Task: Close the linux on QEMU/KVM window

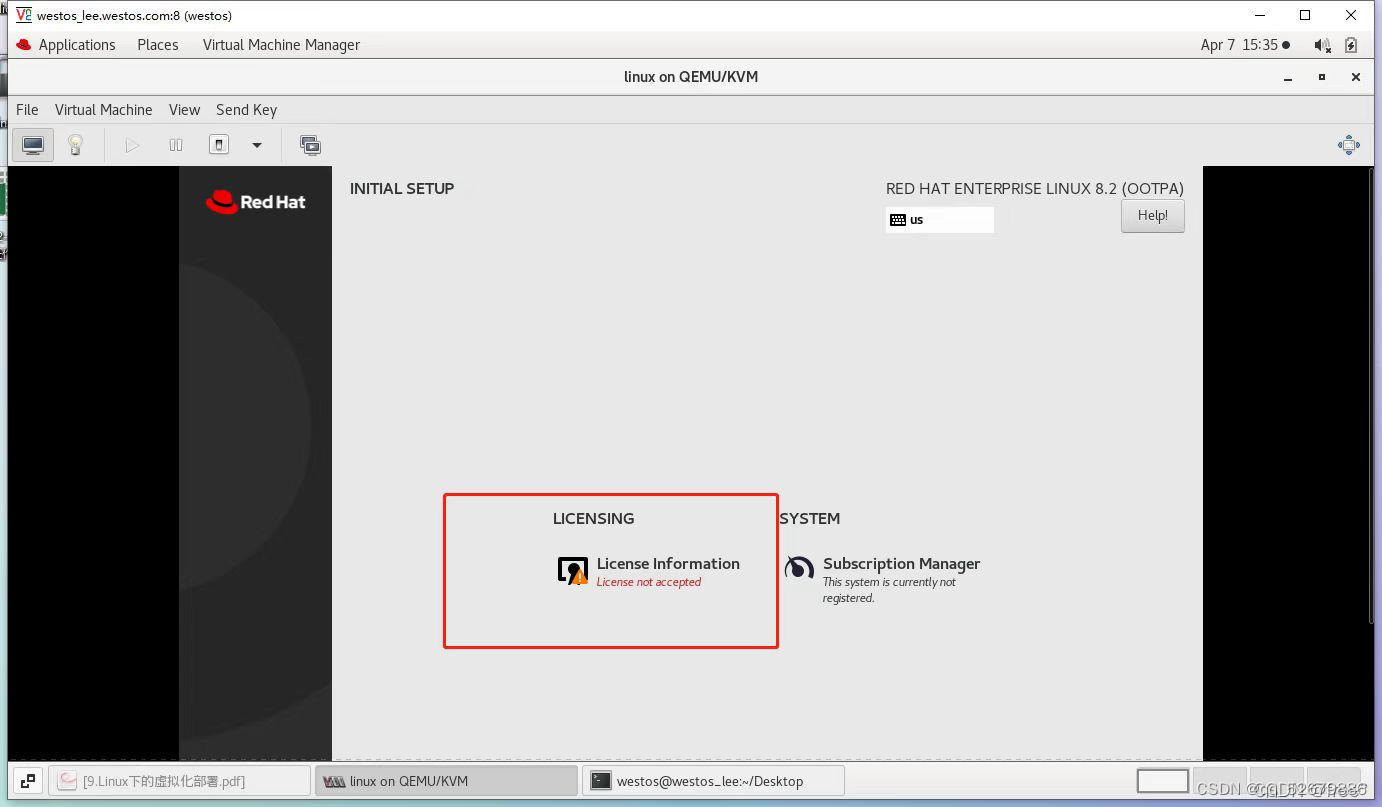Action: (1355, 77)
